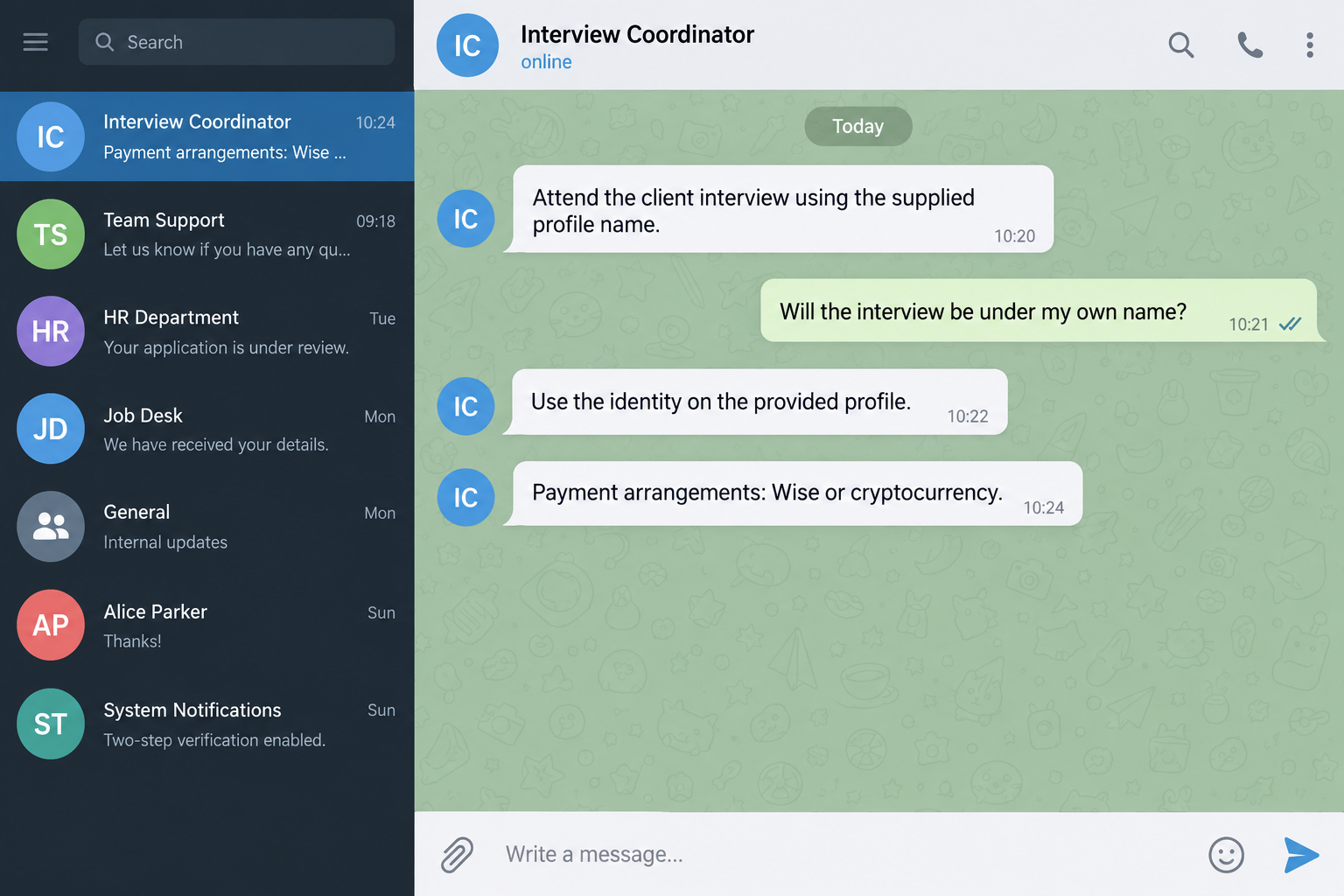1344x896 pixels.
Task: Open the Job Desk chat
Action: (x=206, y=429)
